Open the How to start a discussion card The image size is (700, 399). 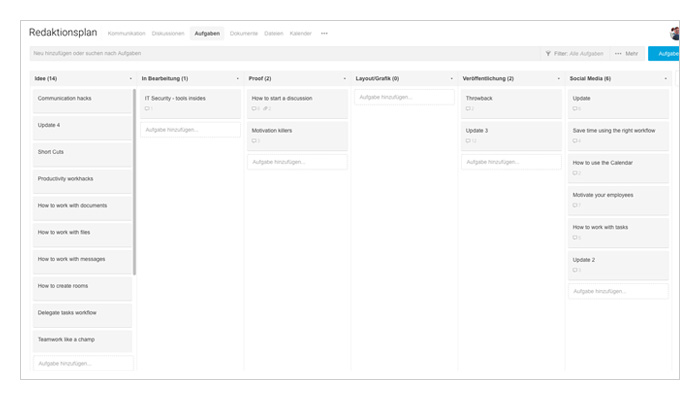(297, 104)
